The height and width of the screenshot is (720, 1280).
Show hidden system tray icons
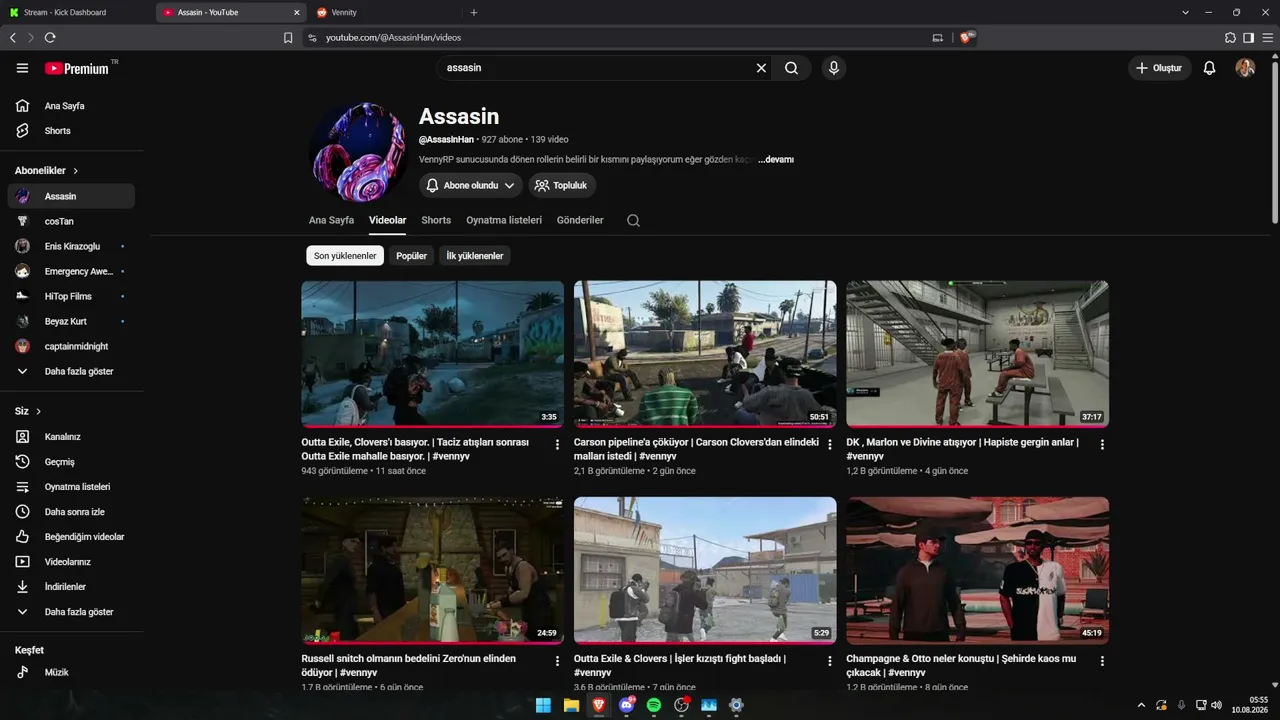[x=1141, y=705]
